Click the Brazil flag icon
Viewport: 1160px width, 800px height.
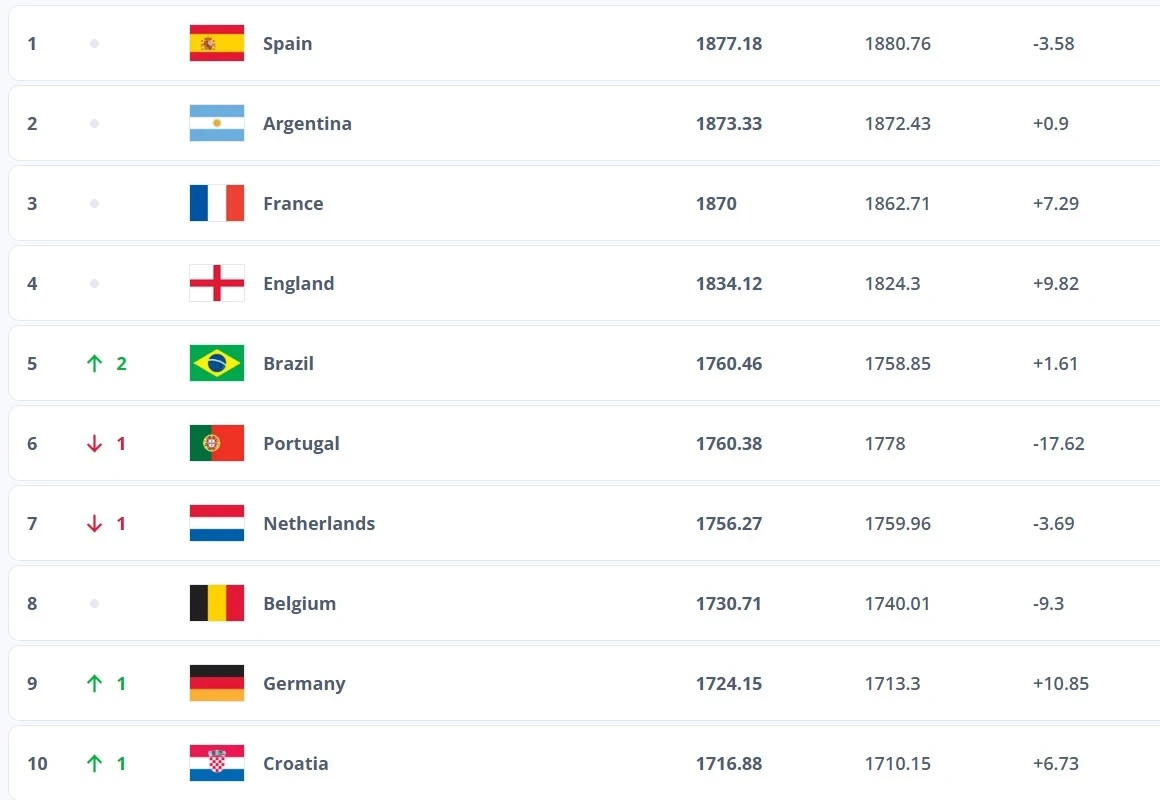[217, 363]
